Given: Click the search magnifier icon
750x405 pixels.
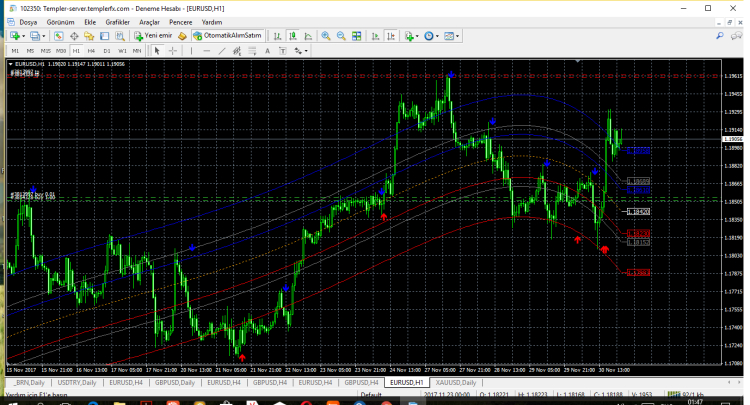Looking at the screenshot, I should pyautogui.click(x=720, y=36).
